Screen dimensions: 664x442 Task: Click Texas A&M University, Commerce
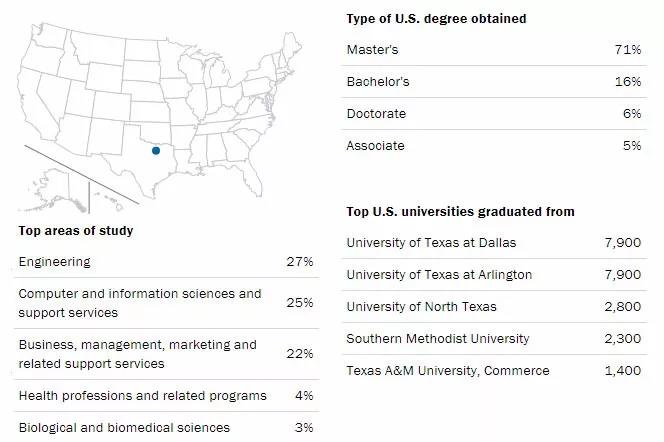coord(447,371)
